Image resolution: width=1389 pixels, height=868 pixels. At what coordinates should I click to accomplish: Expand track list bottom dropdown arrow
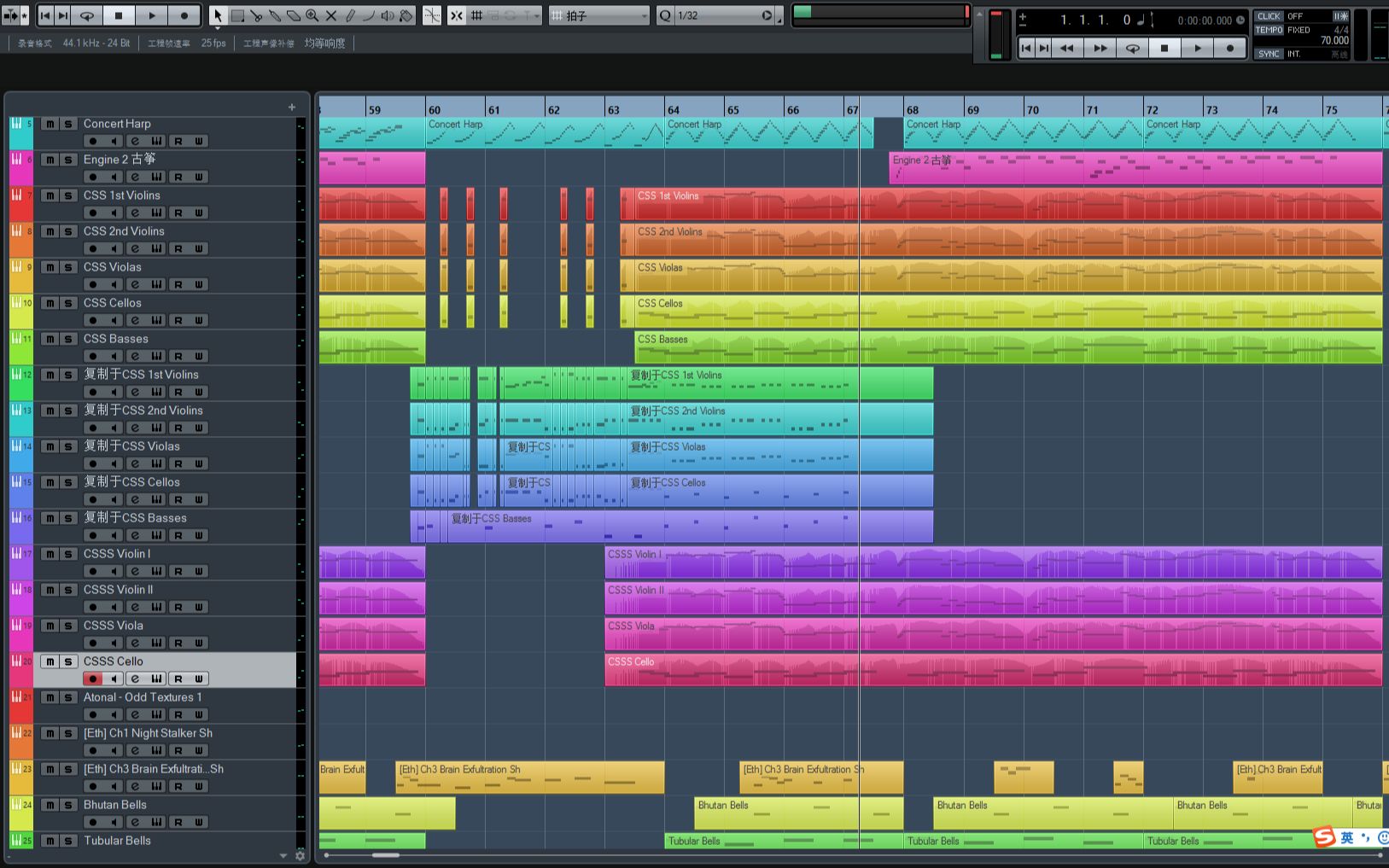283,855
